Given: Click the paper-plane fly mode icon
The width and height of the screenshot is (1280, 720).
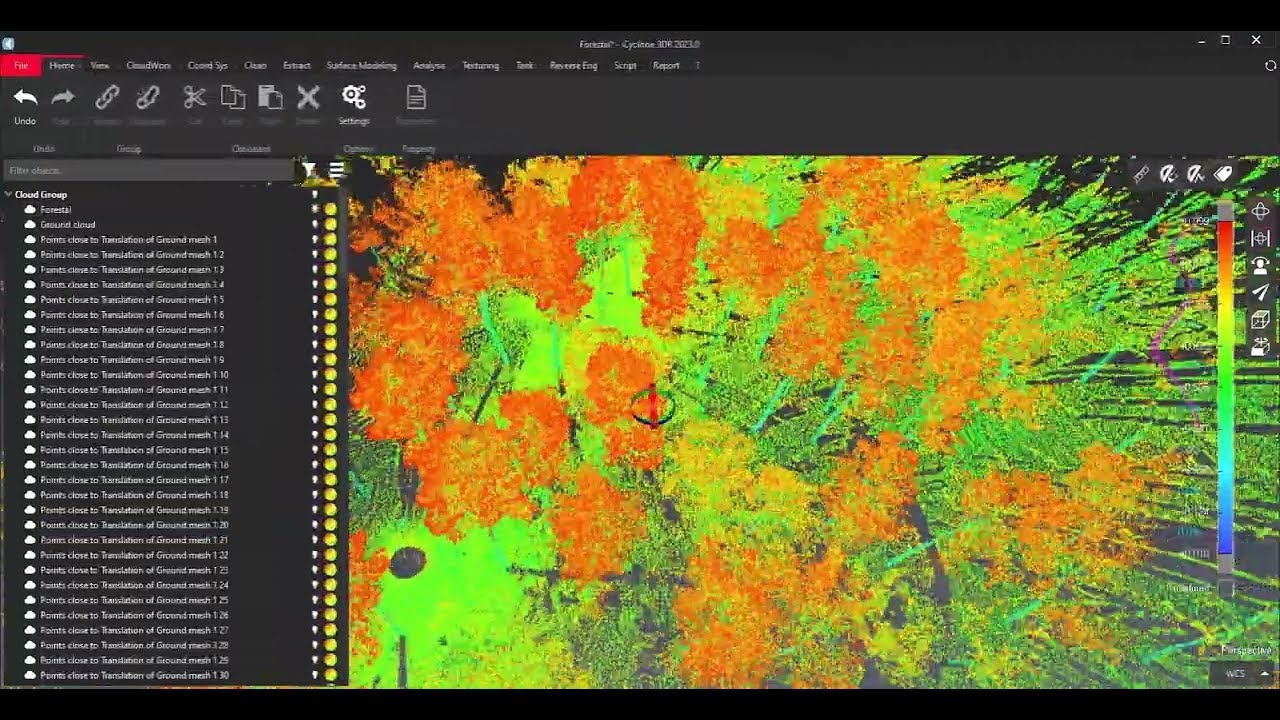Looking at the screenshot, I should click(x=1260, y=292).
